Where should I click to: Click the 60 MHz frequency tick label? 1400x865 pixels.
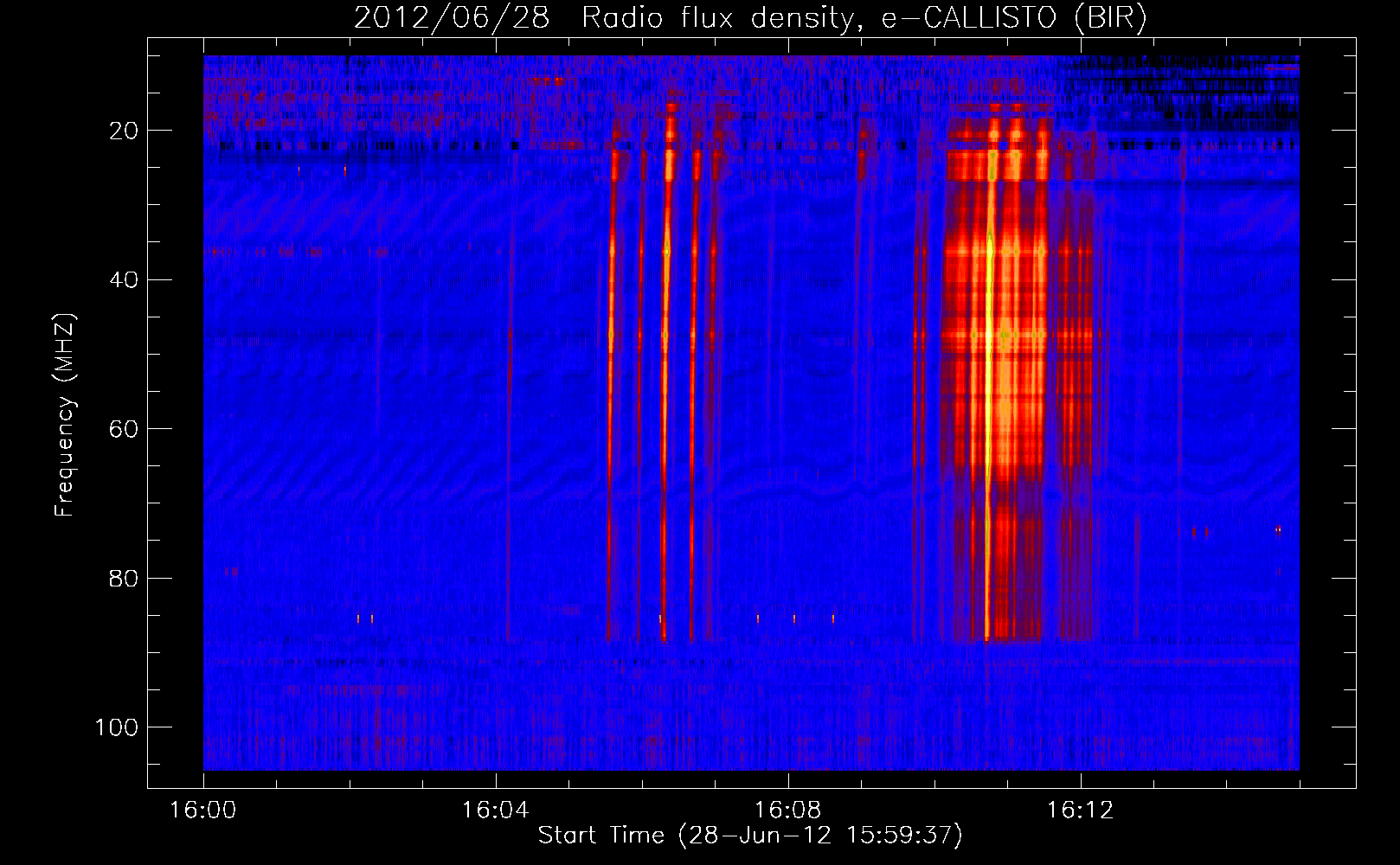click(125, 429)
